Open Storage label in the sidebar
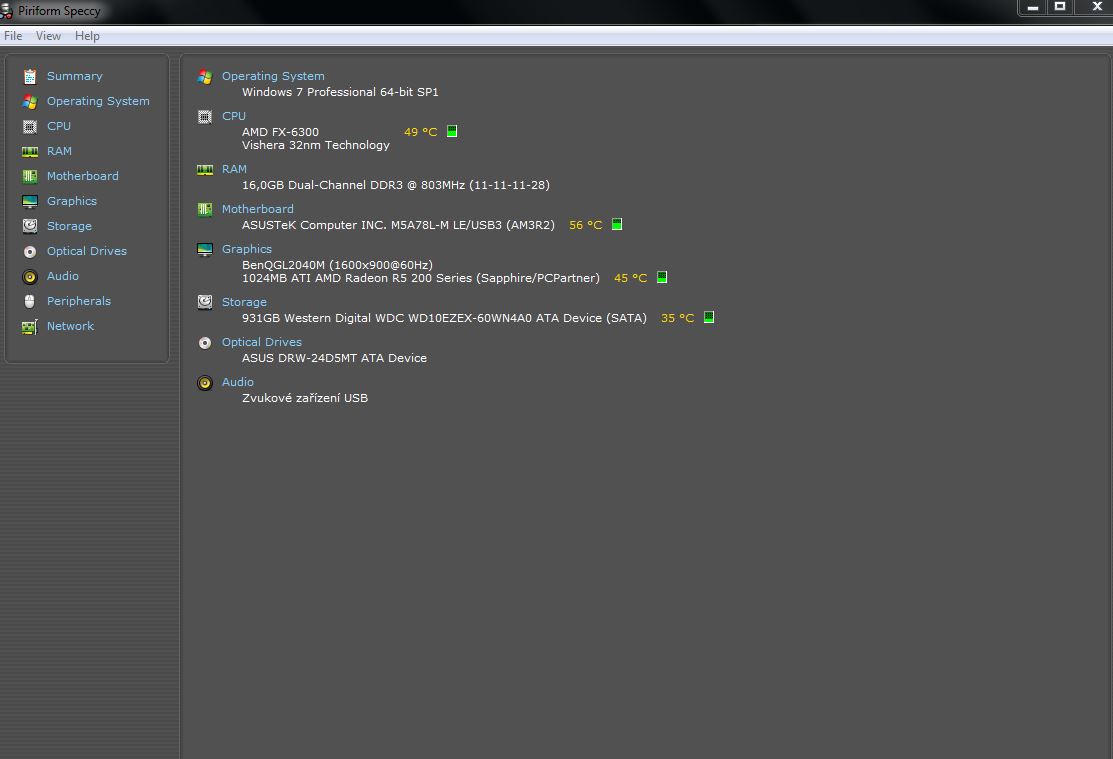Viewport: 1113px width, 759px height. pyautogui.click(x=69, y=226)
